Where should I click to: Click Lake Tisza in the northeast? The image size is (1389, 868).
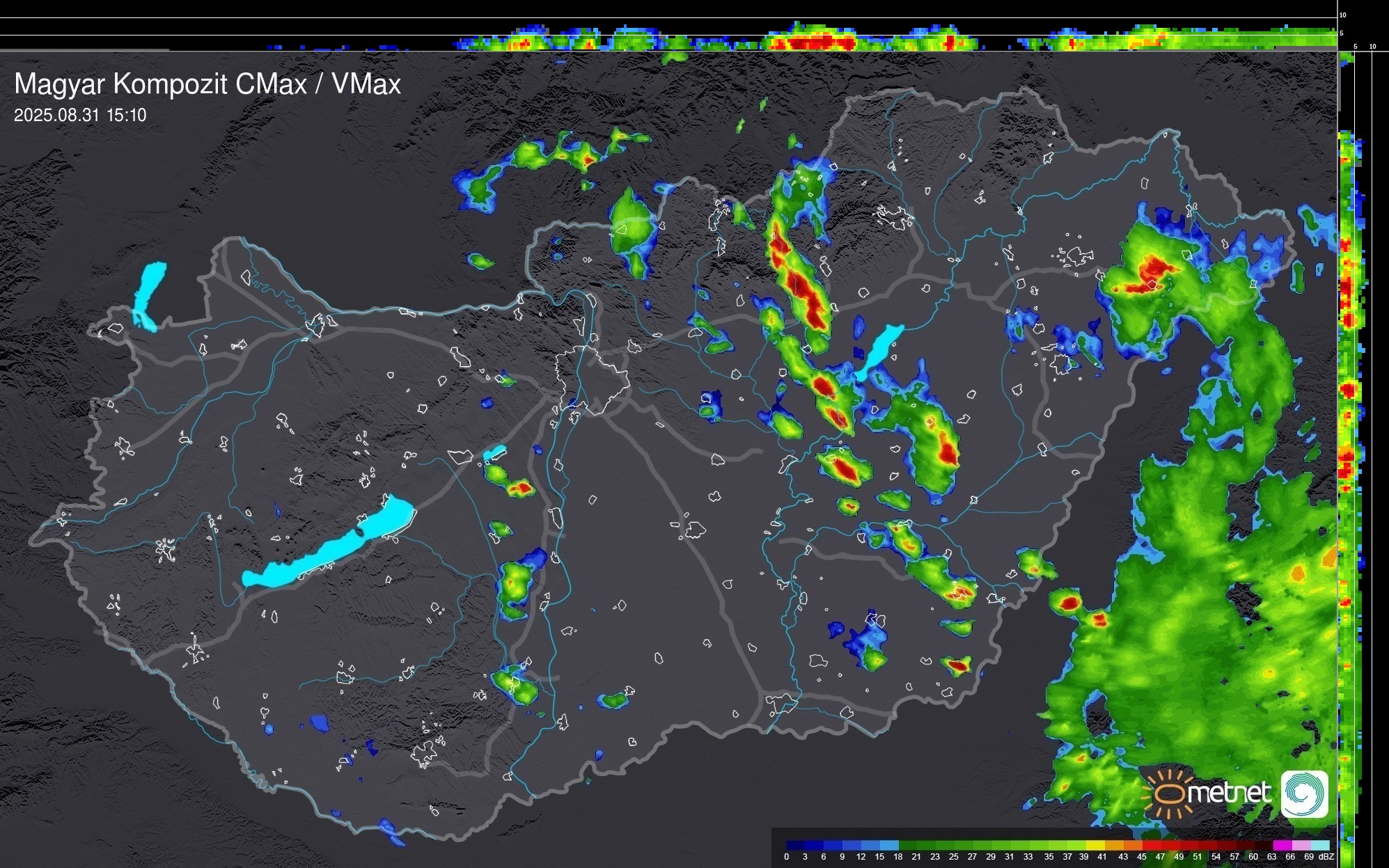(881, 347)
